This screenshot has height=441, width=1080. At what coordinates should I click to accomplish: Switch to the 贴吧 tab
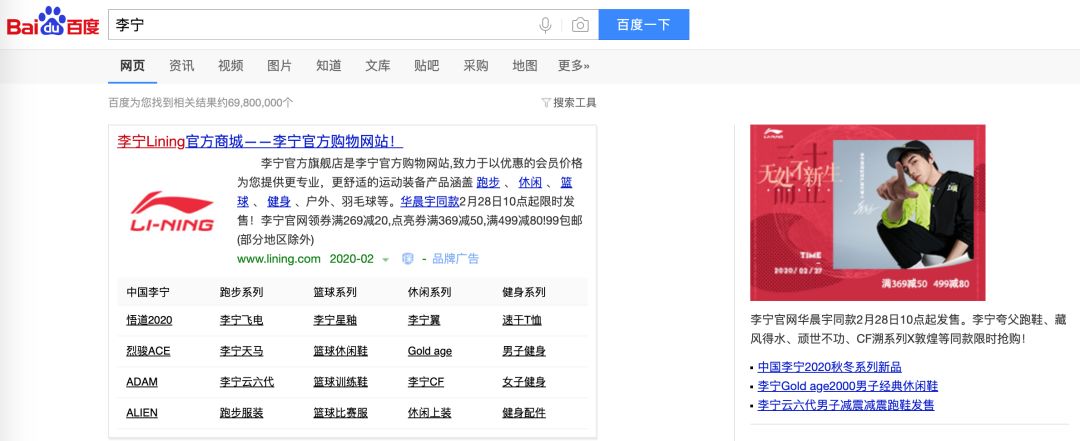426,66
